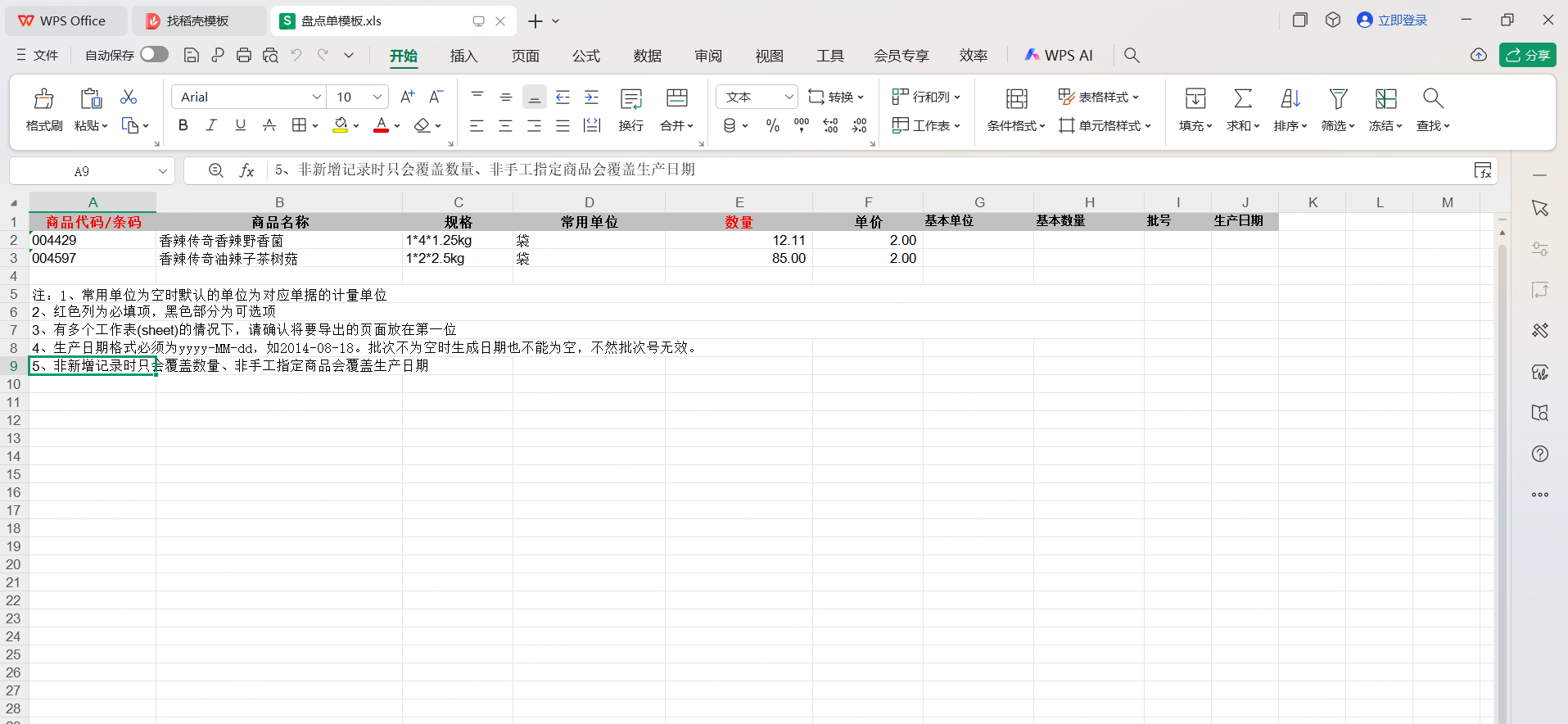Open the Rows and Columns (行和列) dropdown
Image resolution: width=1568 pixels, height=724 pixels.
pyautogui.click(x=926, y=97)
